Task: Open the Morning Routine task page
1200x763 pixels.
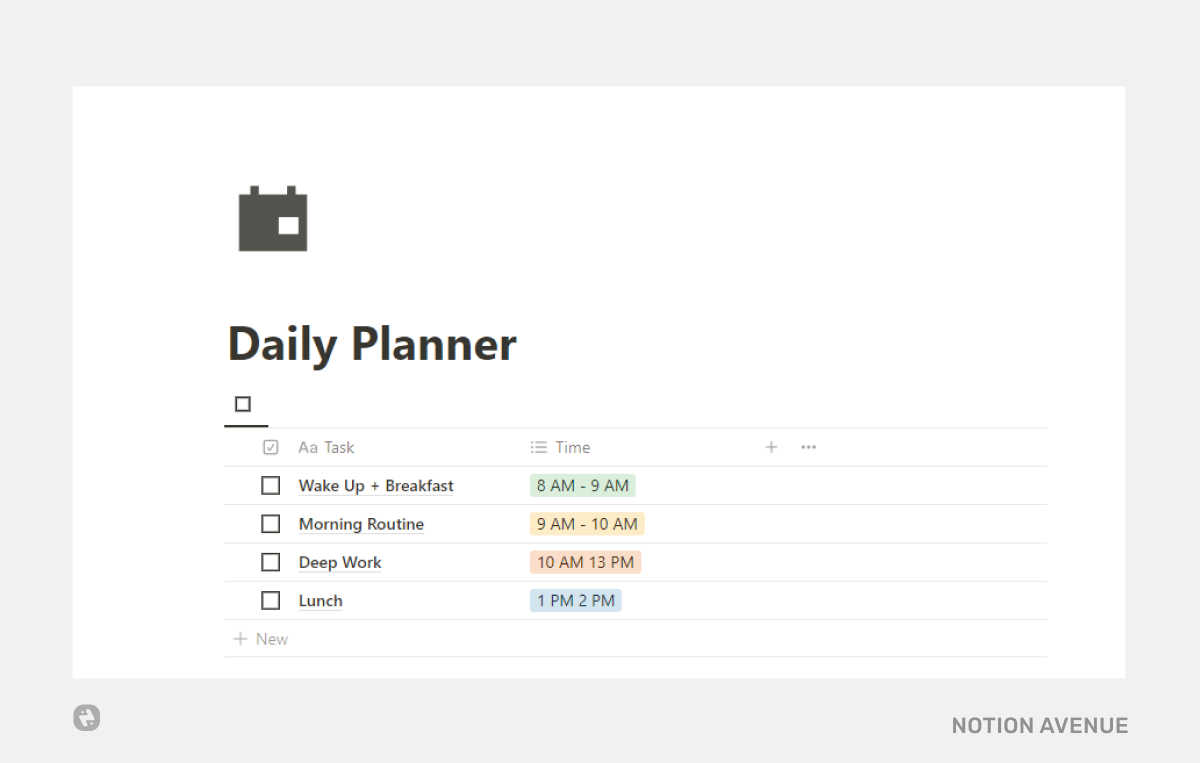Action: click(361, 523)
